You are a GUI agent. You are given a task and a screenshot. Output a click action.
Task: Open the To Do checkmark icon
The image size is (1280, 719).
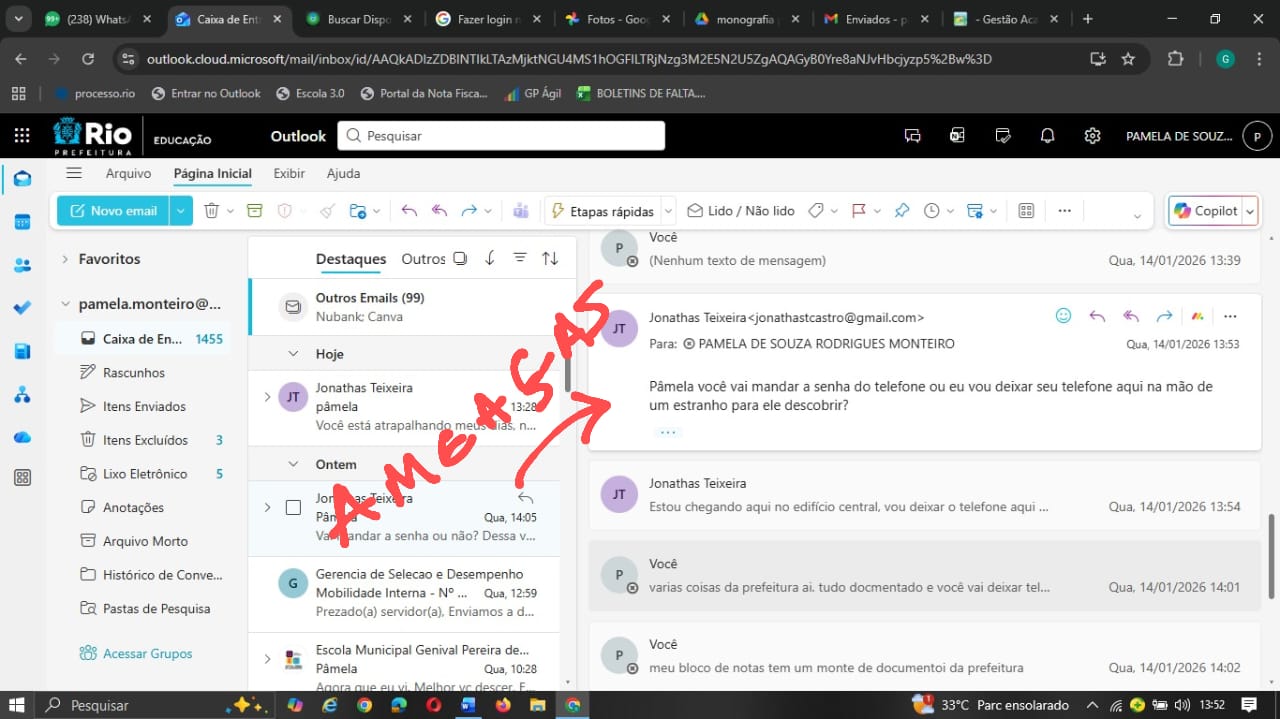click(22, 308)
